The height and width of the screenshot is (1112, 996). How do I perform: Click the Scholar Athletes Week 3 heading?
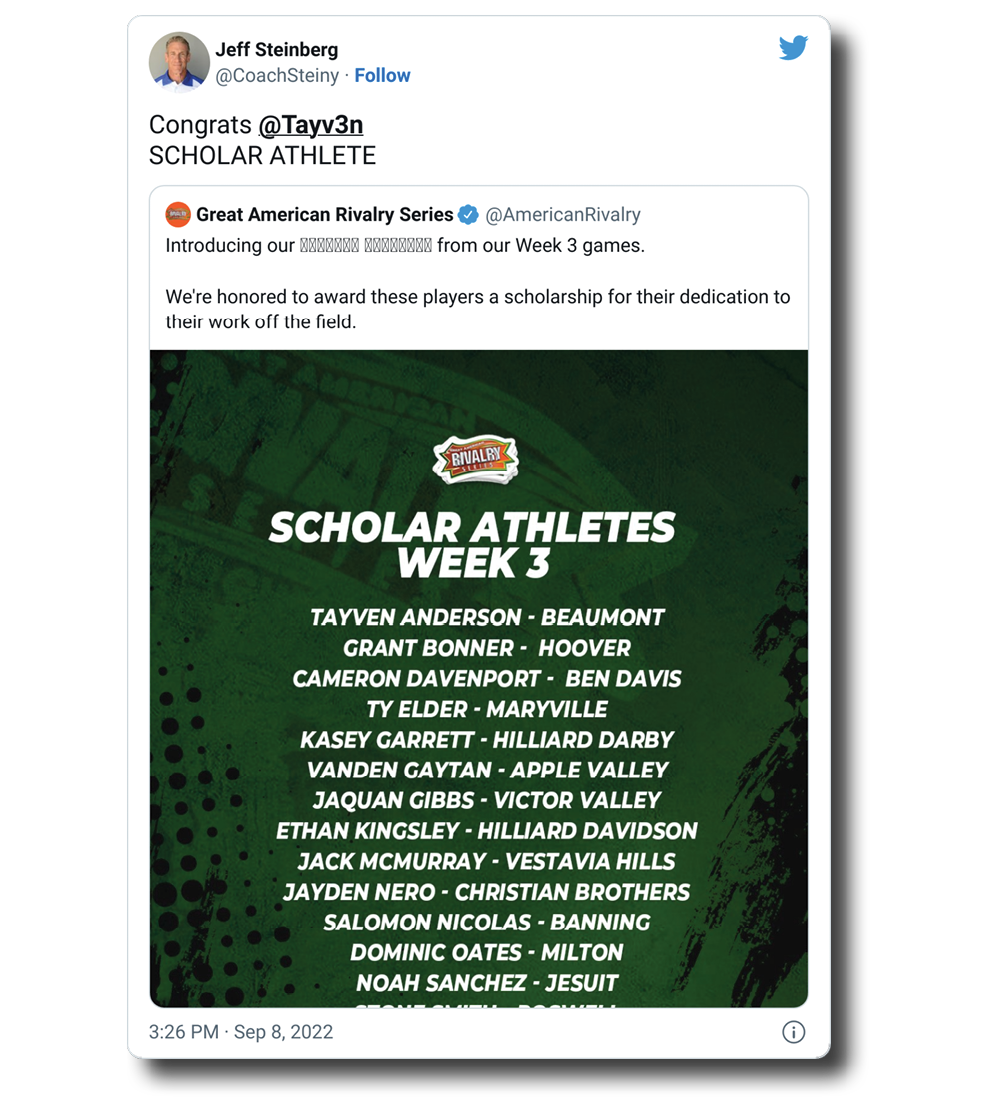pyautogui.click(x=473, y=545)
